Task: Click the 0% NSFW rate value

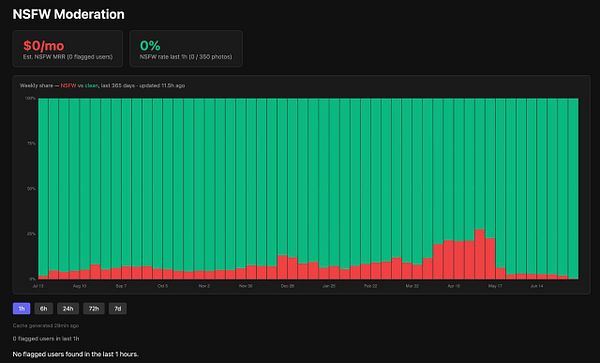Action: tap(150, 46)
